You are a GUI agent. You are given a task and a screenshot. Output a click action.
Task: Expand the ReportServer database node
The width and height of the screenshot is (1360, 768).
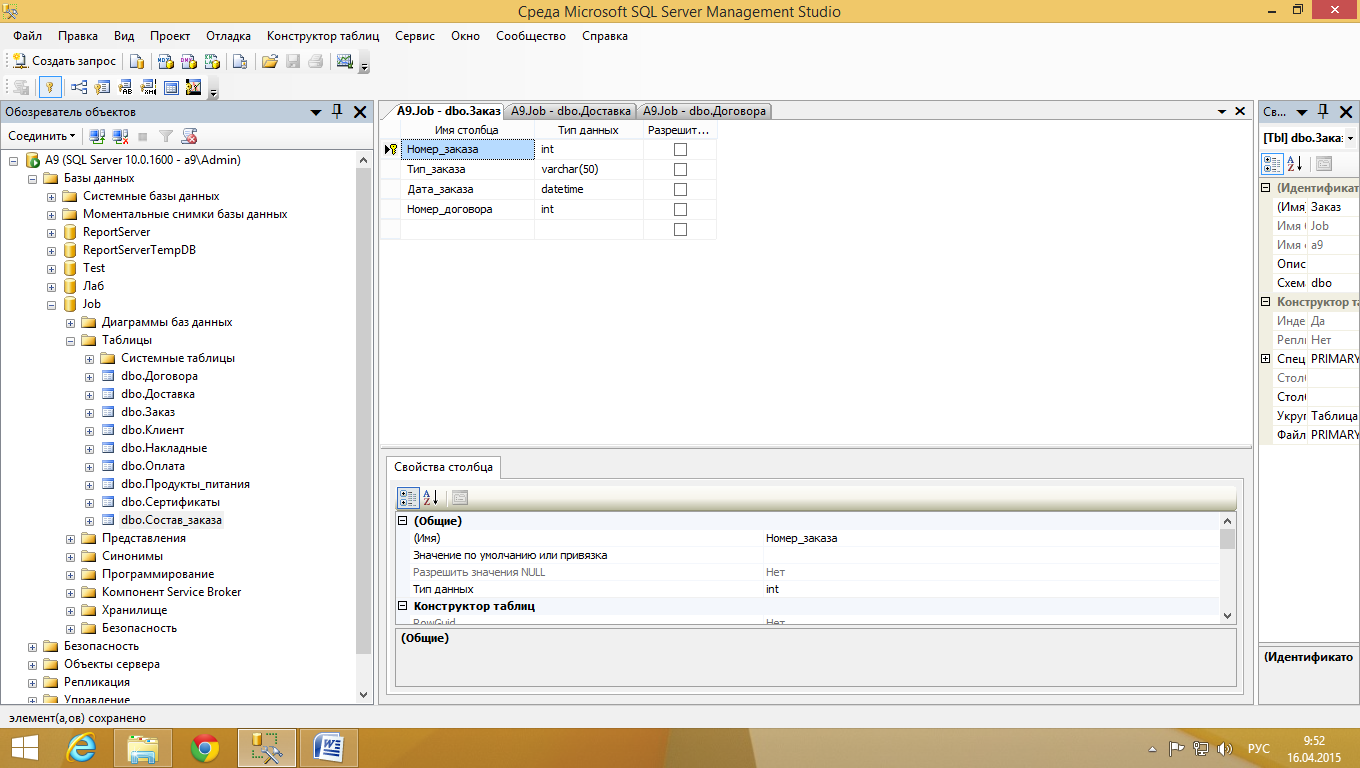click(x=52, y=232)
